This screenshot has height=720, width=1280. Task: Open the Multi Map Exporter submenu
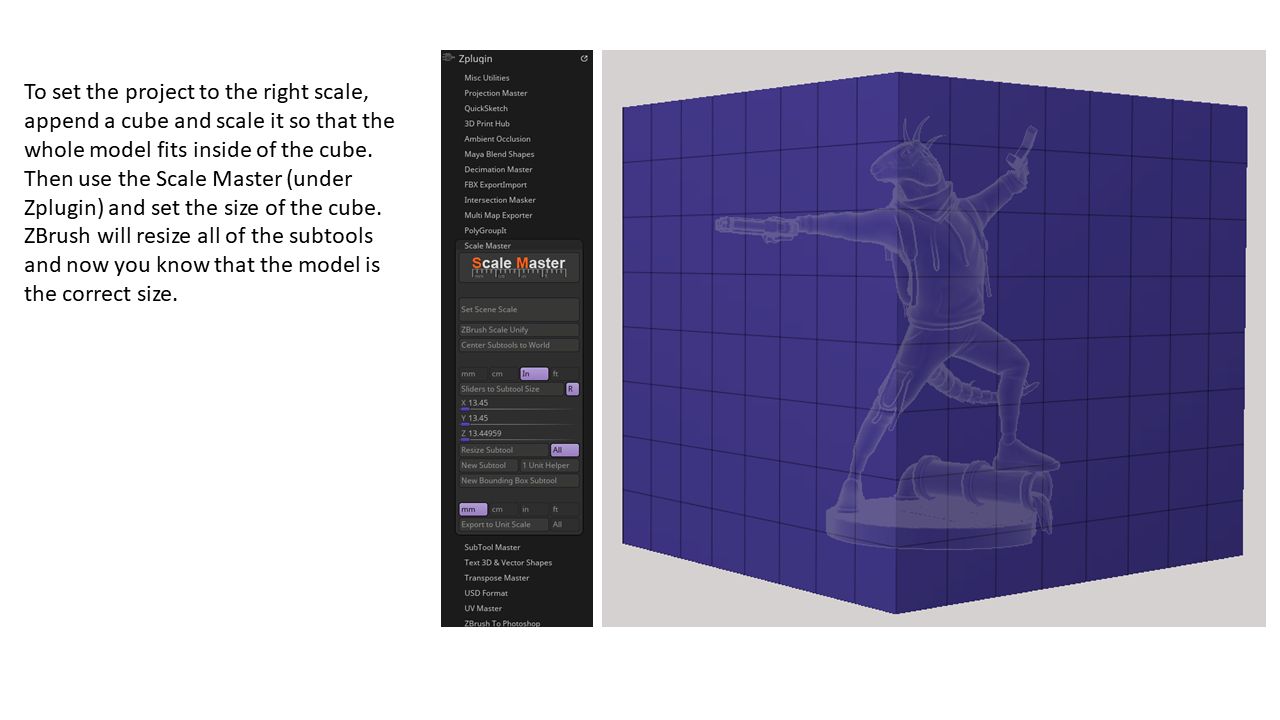498,215
